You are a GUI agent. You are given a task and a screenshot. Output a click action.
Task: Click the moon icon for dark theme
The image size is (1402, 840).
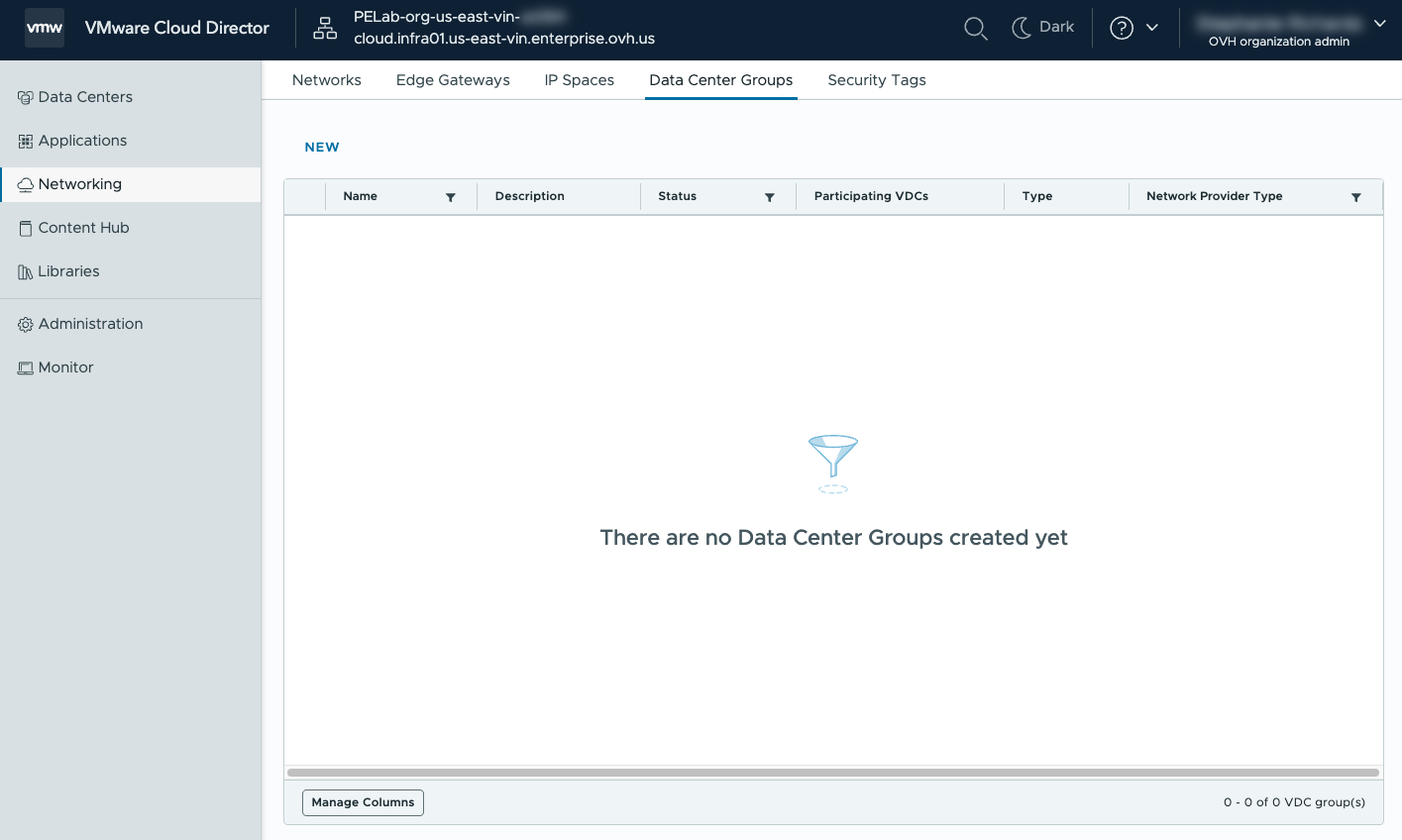[x=1022, y=28]
